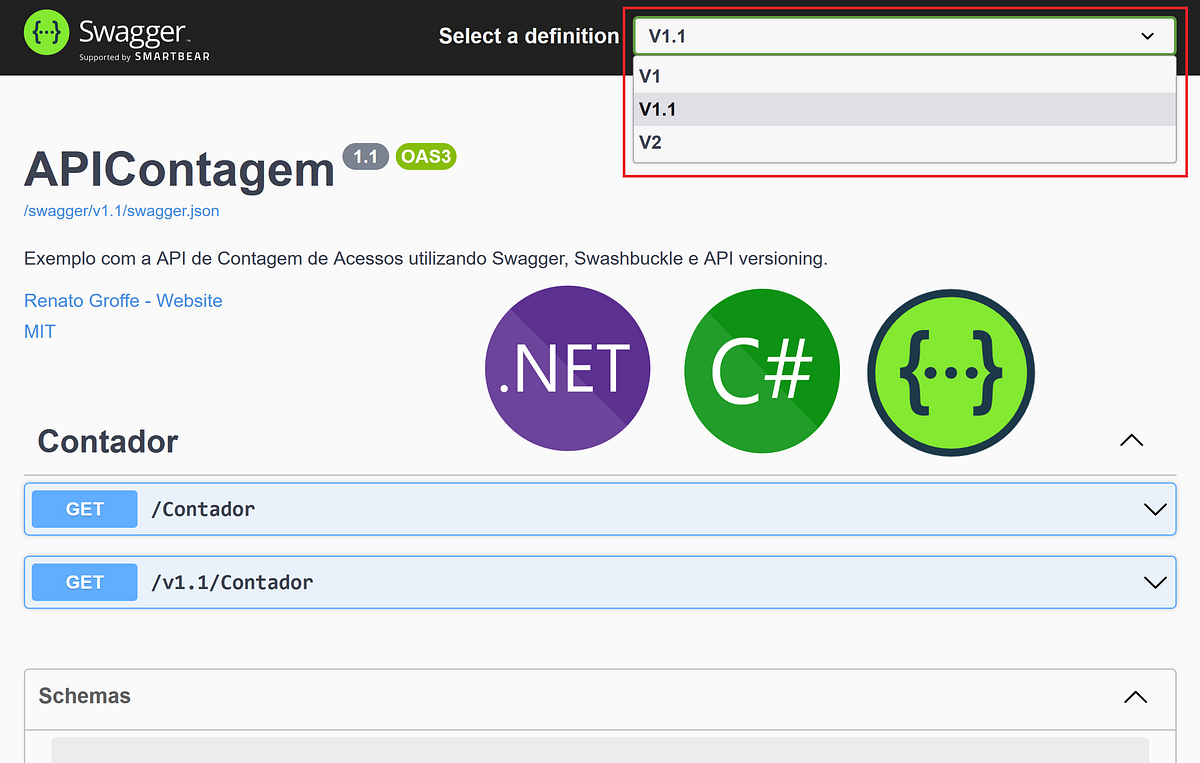Click the GET badge on /v1.1/Contador

tap(84, 581)
